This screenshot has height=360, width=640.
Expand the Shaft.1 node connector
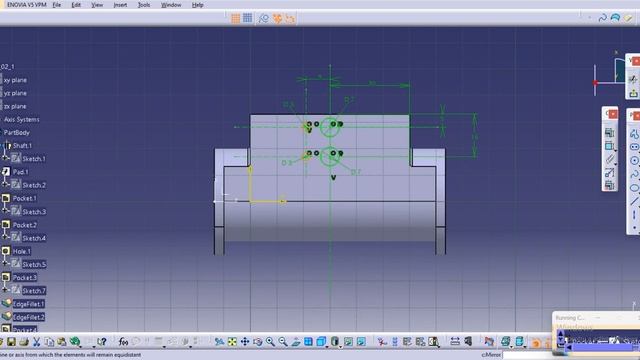tap(5, 158)
